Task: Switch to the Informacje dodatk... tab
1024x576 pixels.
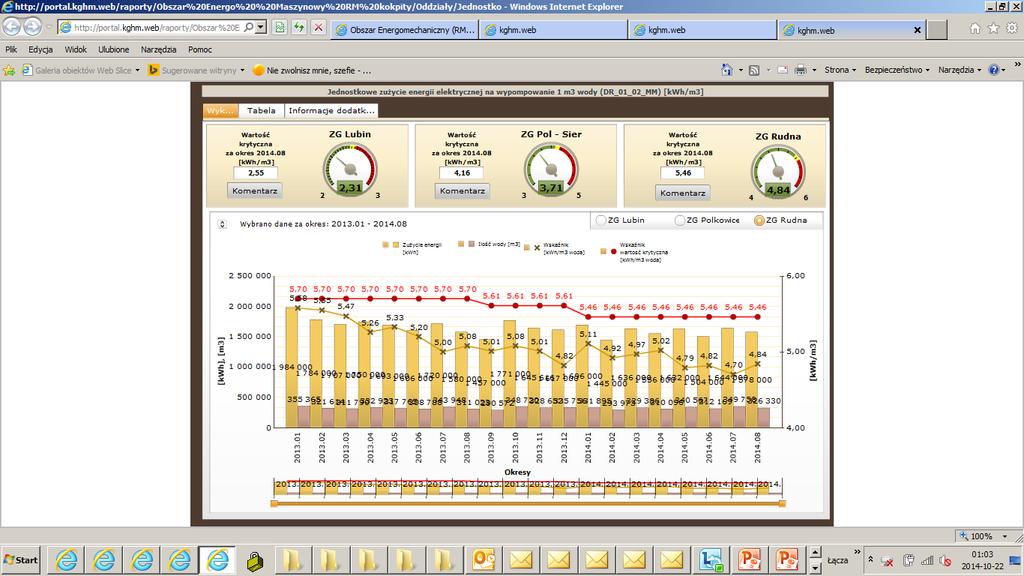Action: point(332,110)
